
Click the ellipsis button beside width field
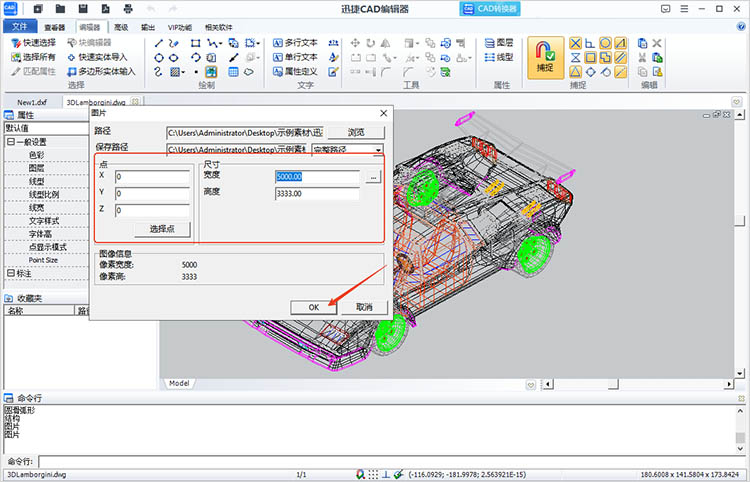(373, 177)
